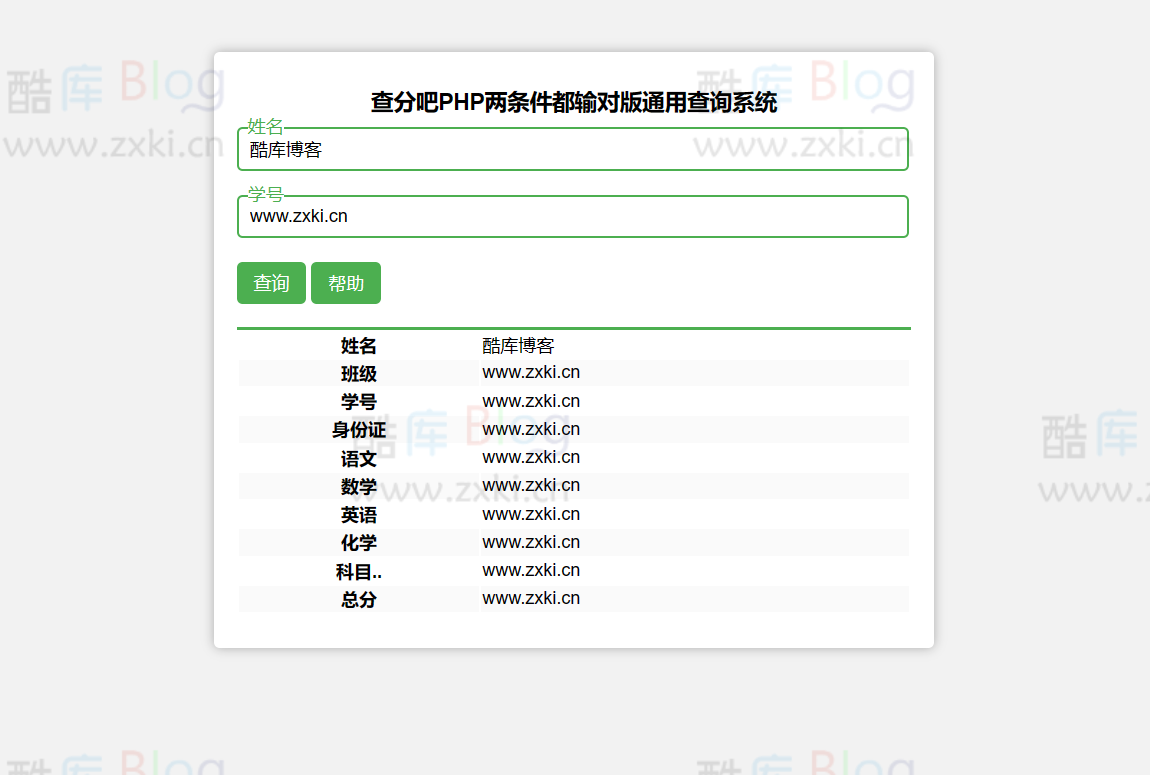Viewport: 1150px width, 775px height.
Task: Click the 总分 total score value
Action: click(x=530, y=597)
